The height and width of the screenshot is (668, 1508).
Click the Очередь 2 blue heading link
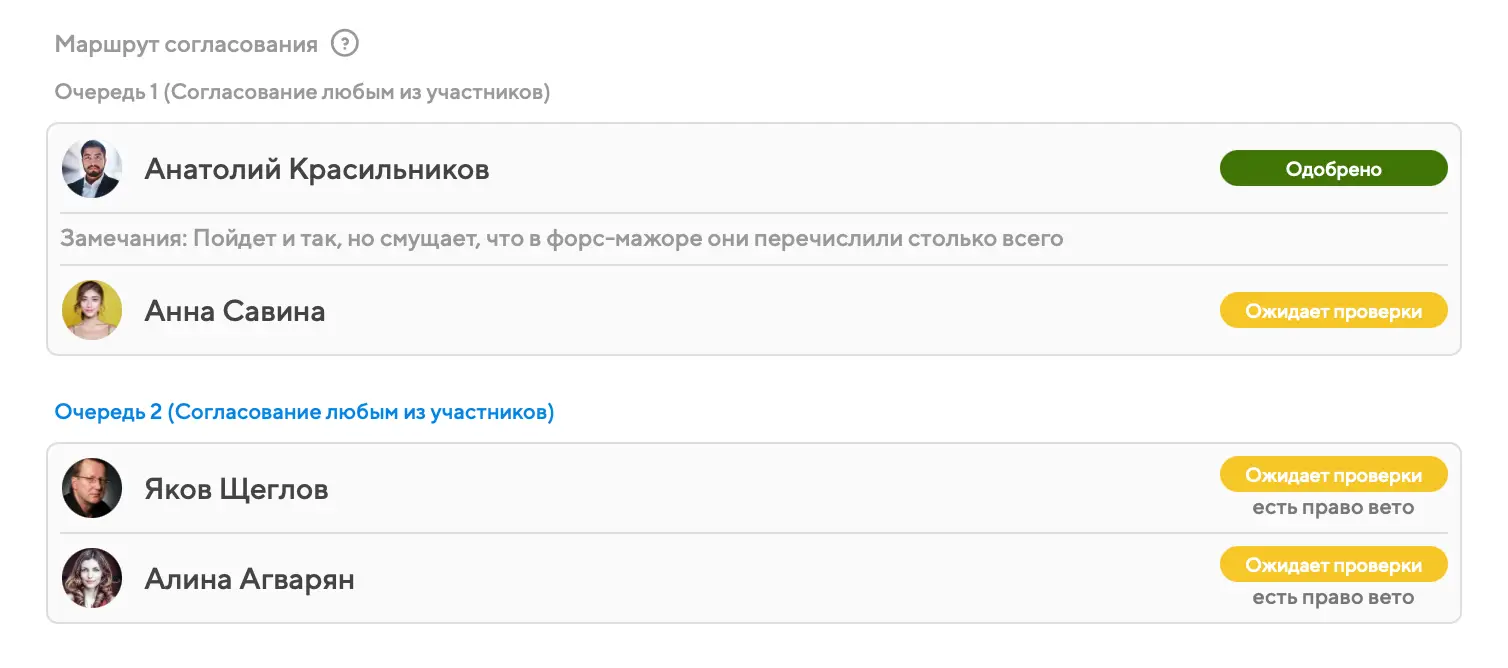pos(304,412)
